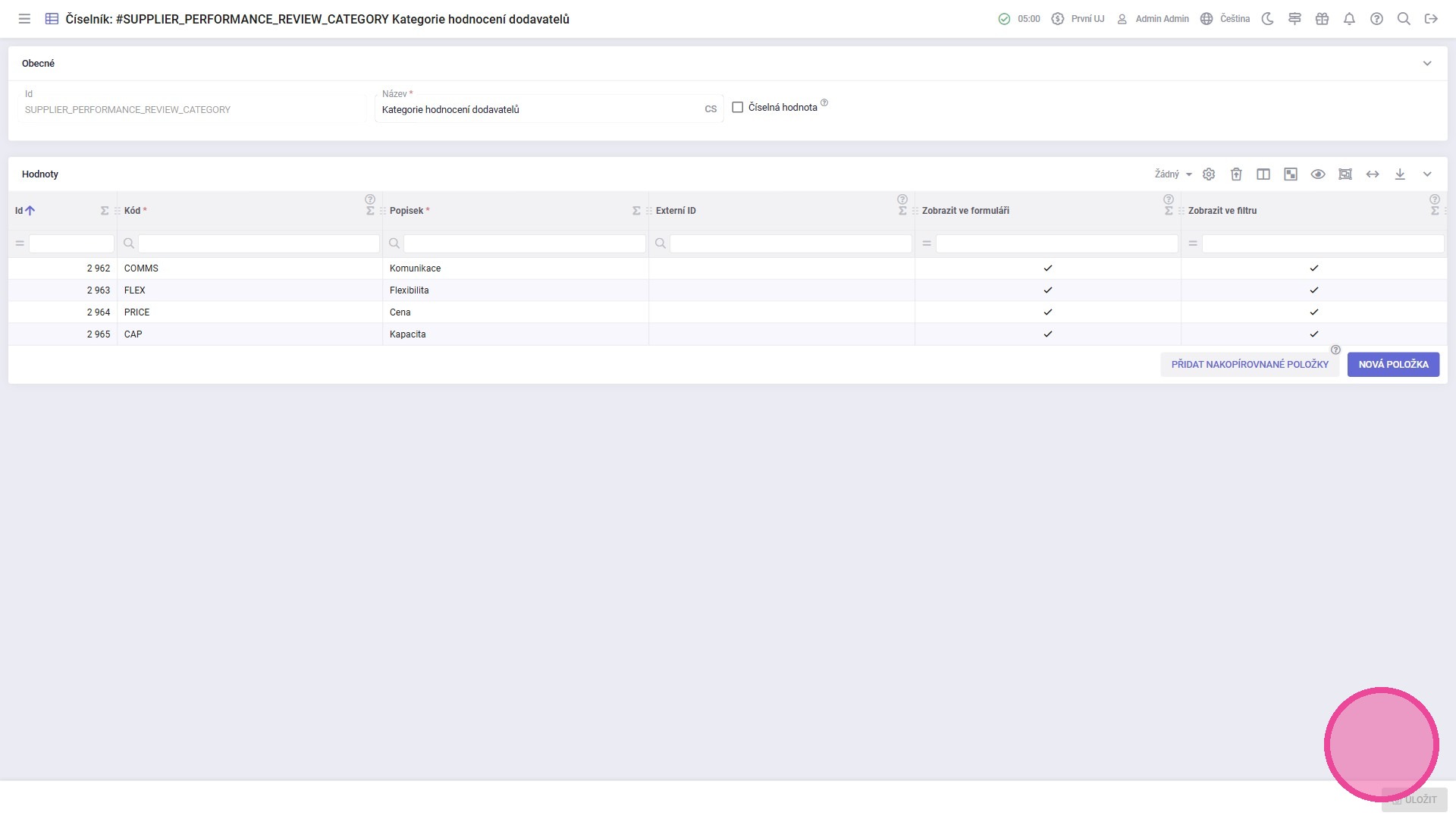Show the help hint on the Externí ID column
This screenshot has height=819, width=1456.
pyautogui.click(x=902, y=200)
